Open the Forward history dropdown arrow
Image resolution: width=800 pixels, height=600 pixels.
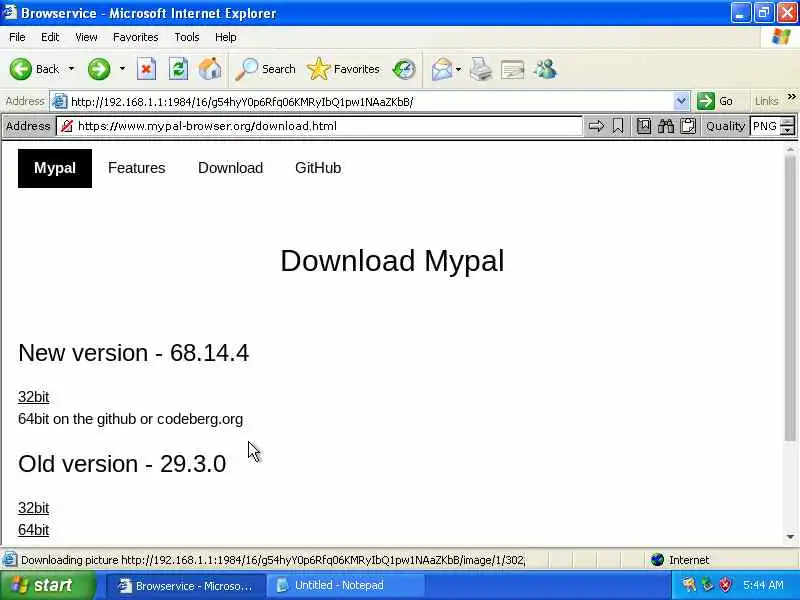point(122,69)
